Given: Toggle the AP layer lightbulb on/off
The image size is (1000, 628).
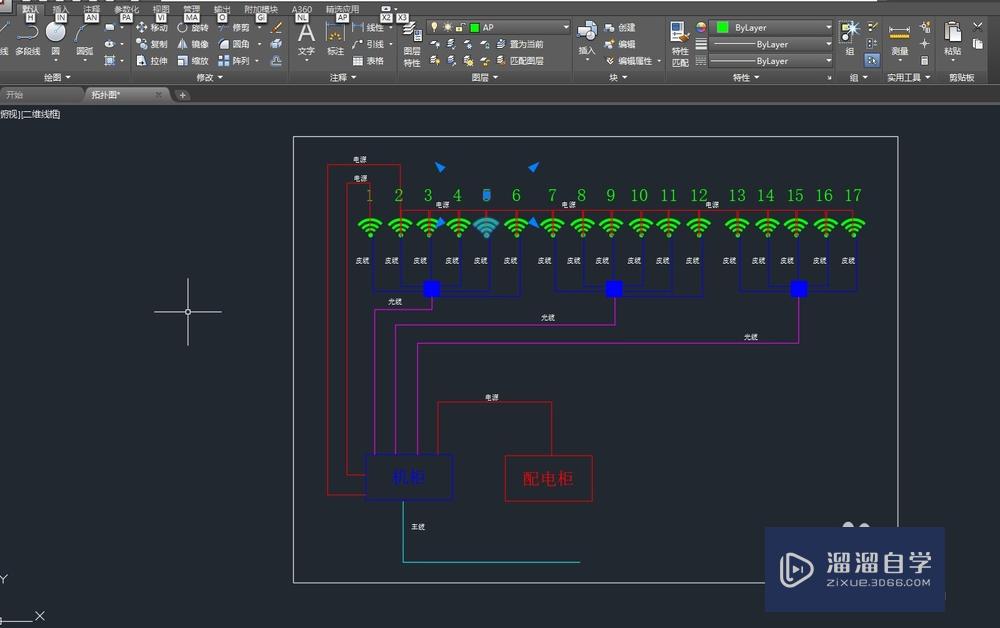Looking at the screenshot, I should (x=434, y=27).
